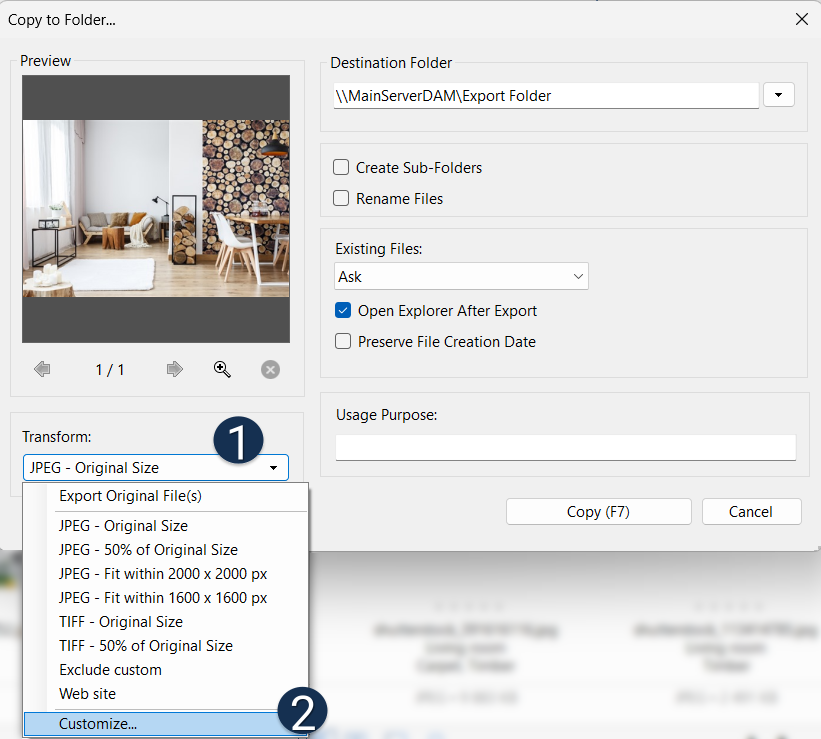Click the previous image arrow in Preview
The height and width of the screenshot is (739, 821).
(x=42, y=369)
